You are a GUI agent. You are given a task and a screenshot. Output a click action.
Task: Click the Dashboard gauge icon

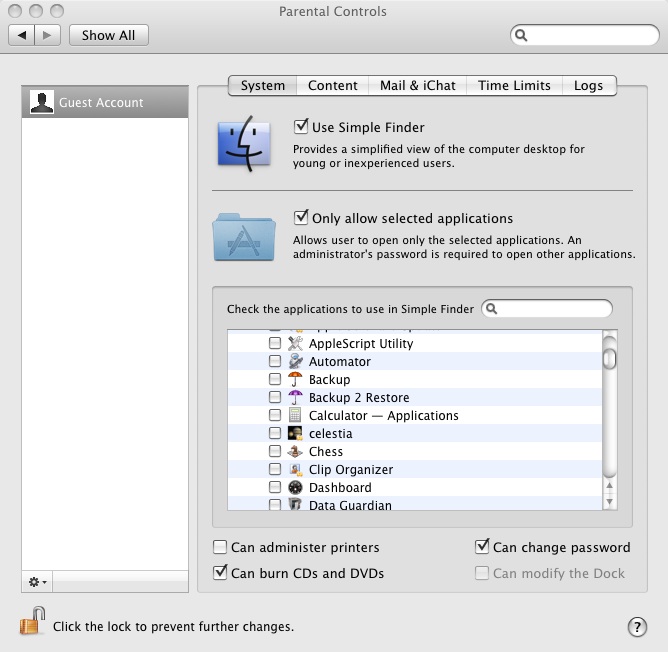click(295, 487)
